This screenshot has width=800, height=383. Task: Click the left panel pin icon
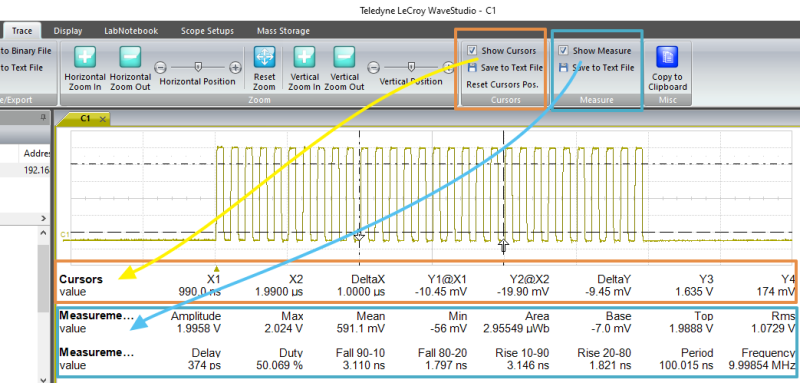[x=43, y=117]
